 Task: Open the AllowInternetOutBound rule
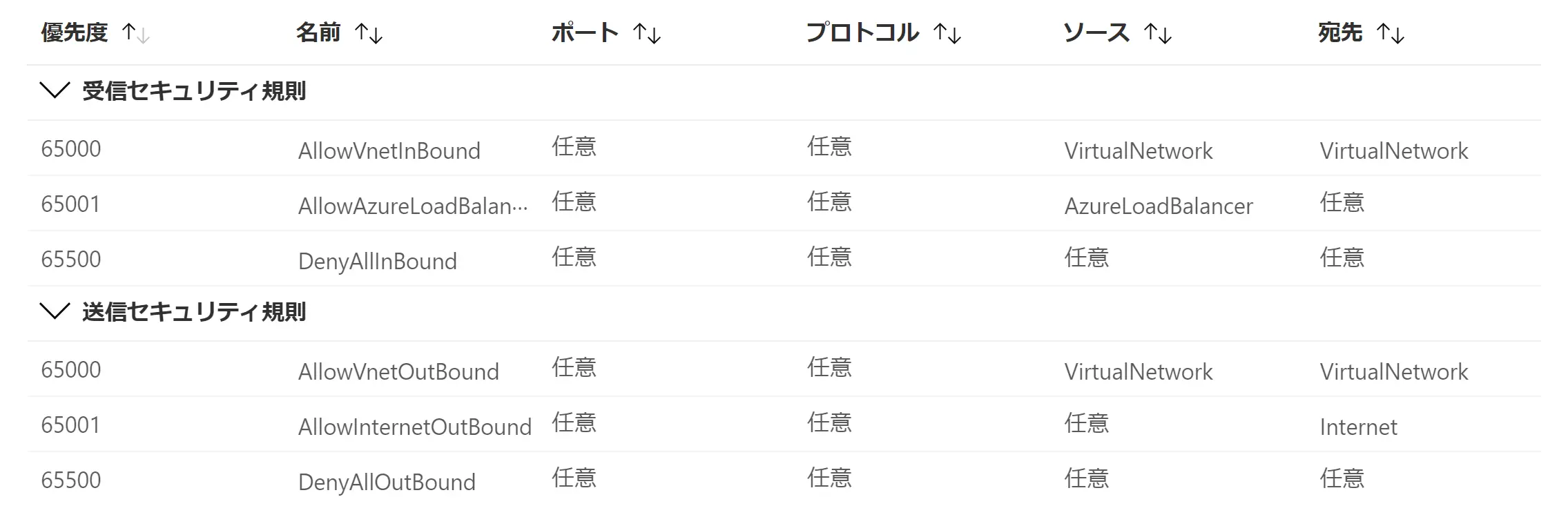[x=415, y=427]
